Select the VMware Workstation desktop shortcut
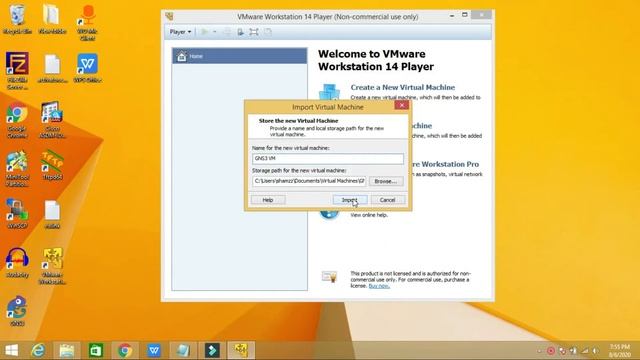This screenshot has height=360, width=640. (52, 266)
